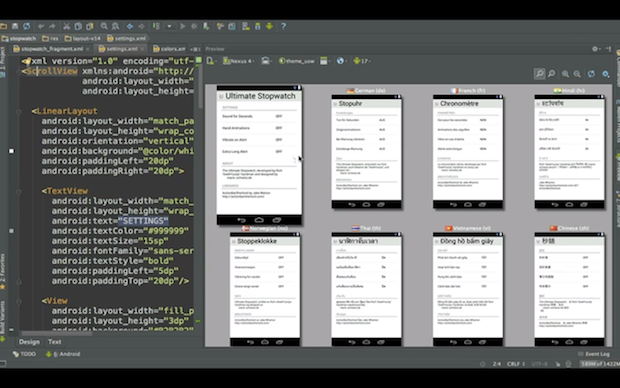Click the Make Project icon
This screenshot has height=388, width=620.
(156, 26)
